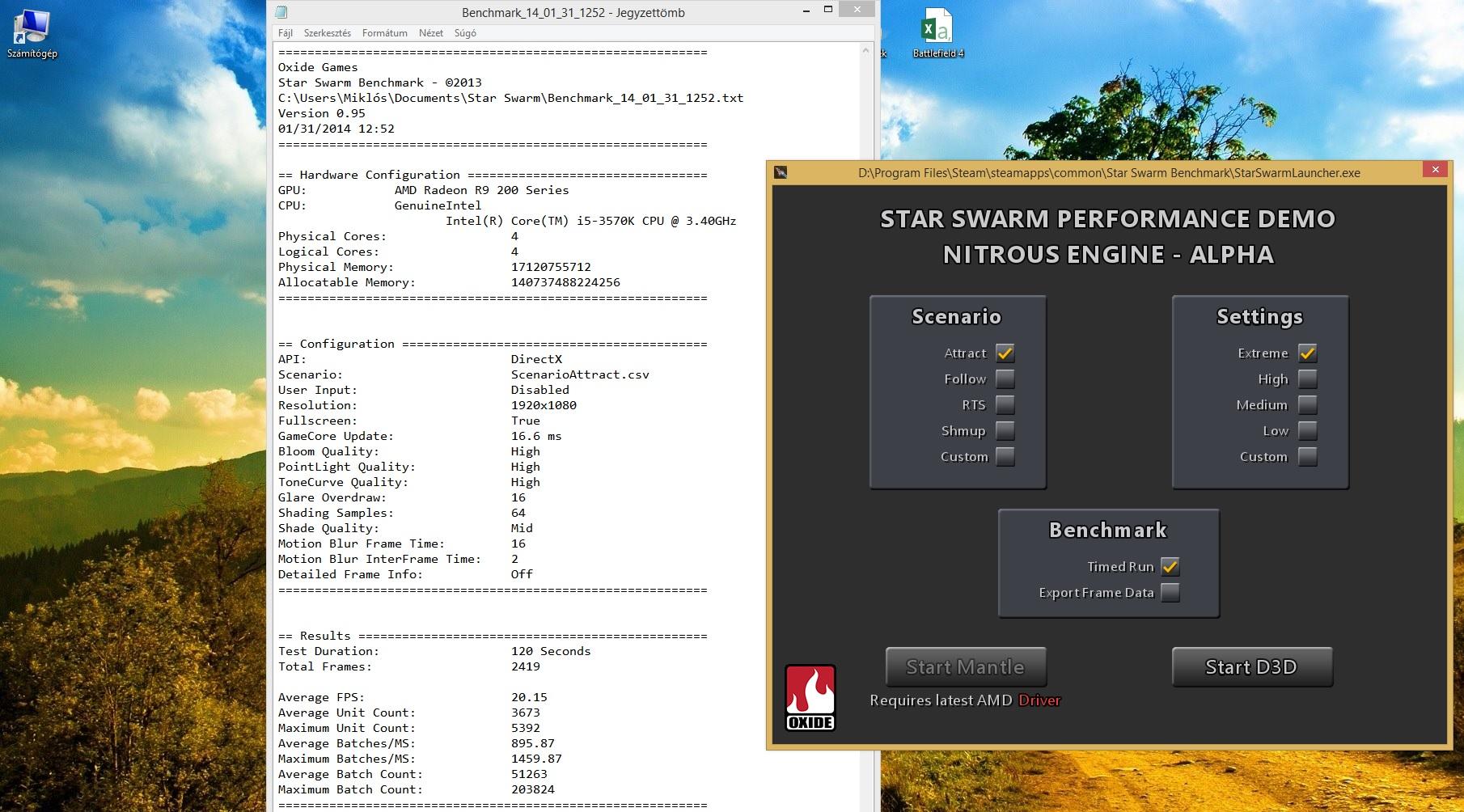
Task: Click the date line 01/31/2014 12:52
Action: (x=336, y=129)
